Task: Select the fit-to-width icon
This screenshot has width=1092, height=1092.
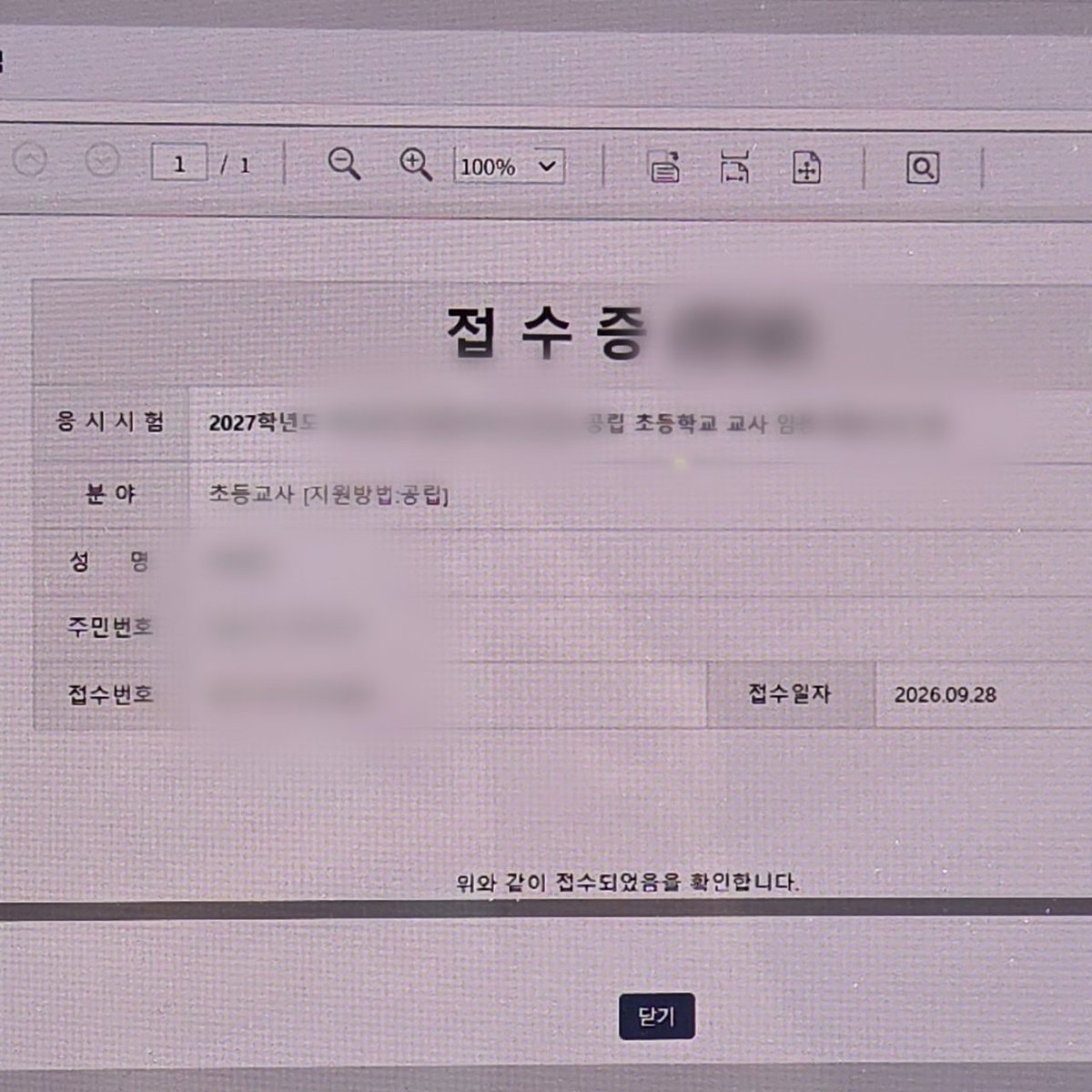Action: pyautogui.click(x=735, y=167)
